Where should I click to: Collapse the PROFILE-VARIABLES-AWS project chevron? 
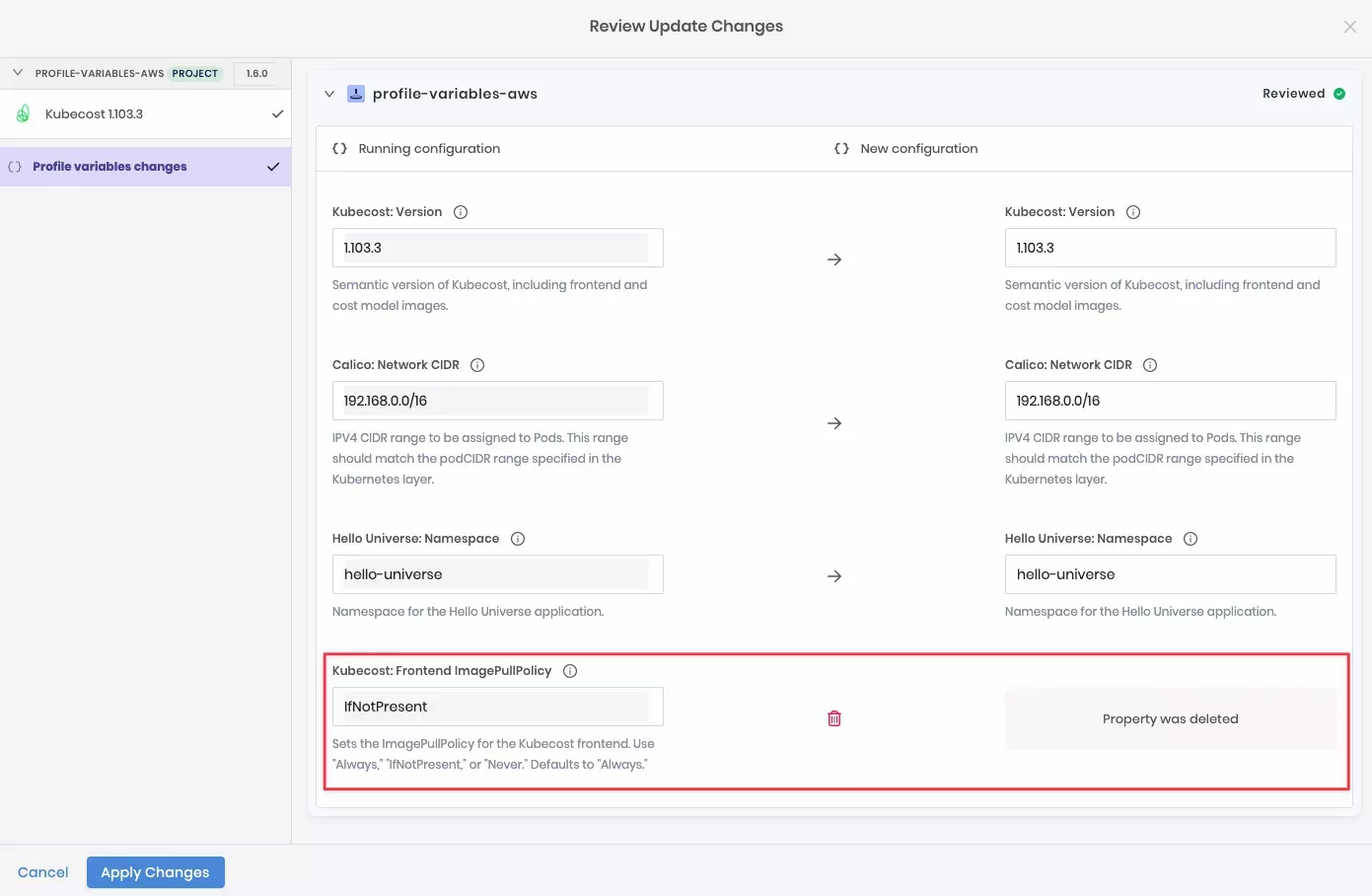tap(17, 72)
